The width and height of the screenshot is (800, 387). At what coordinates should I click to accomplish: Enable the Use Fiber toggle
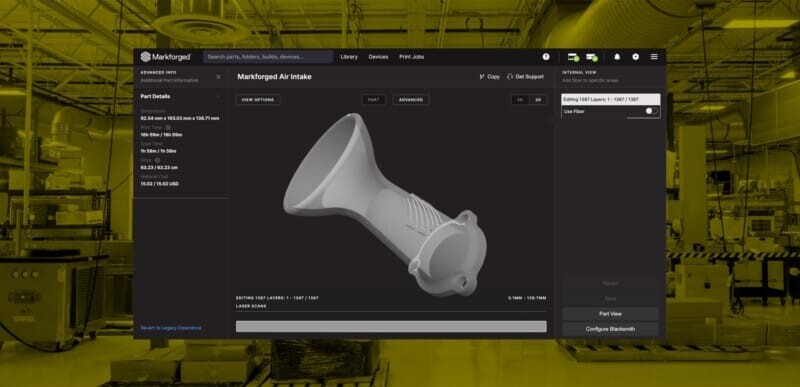[652, 111]
